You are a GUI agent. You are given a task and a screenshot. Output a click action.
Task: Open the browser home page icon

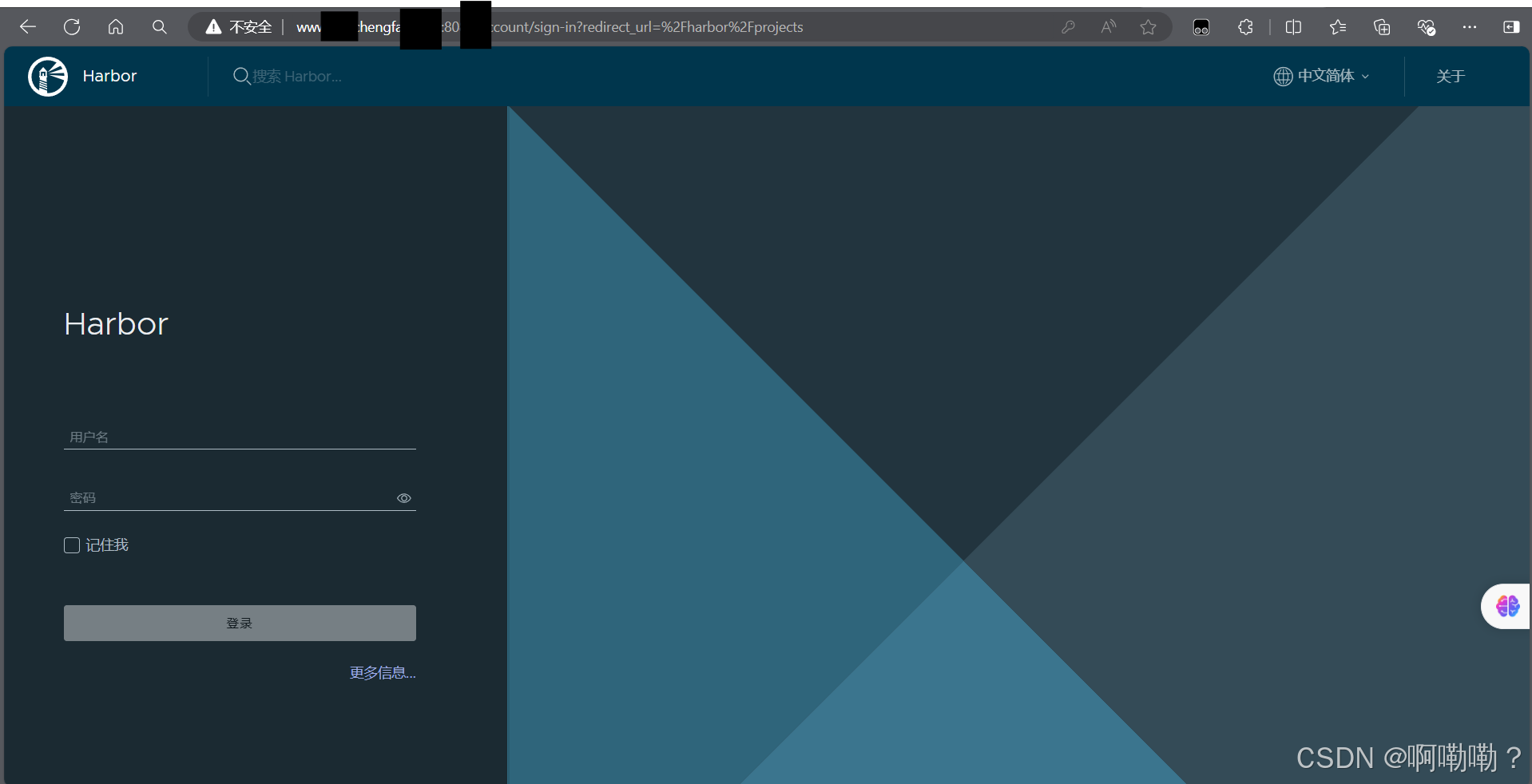(x=116, y=27)
